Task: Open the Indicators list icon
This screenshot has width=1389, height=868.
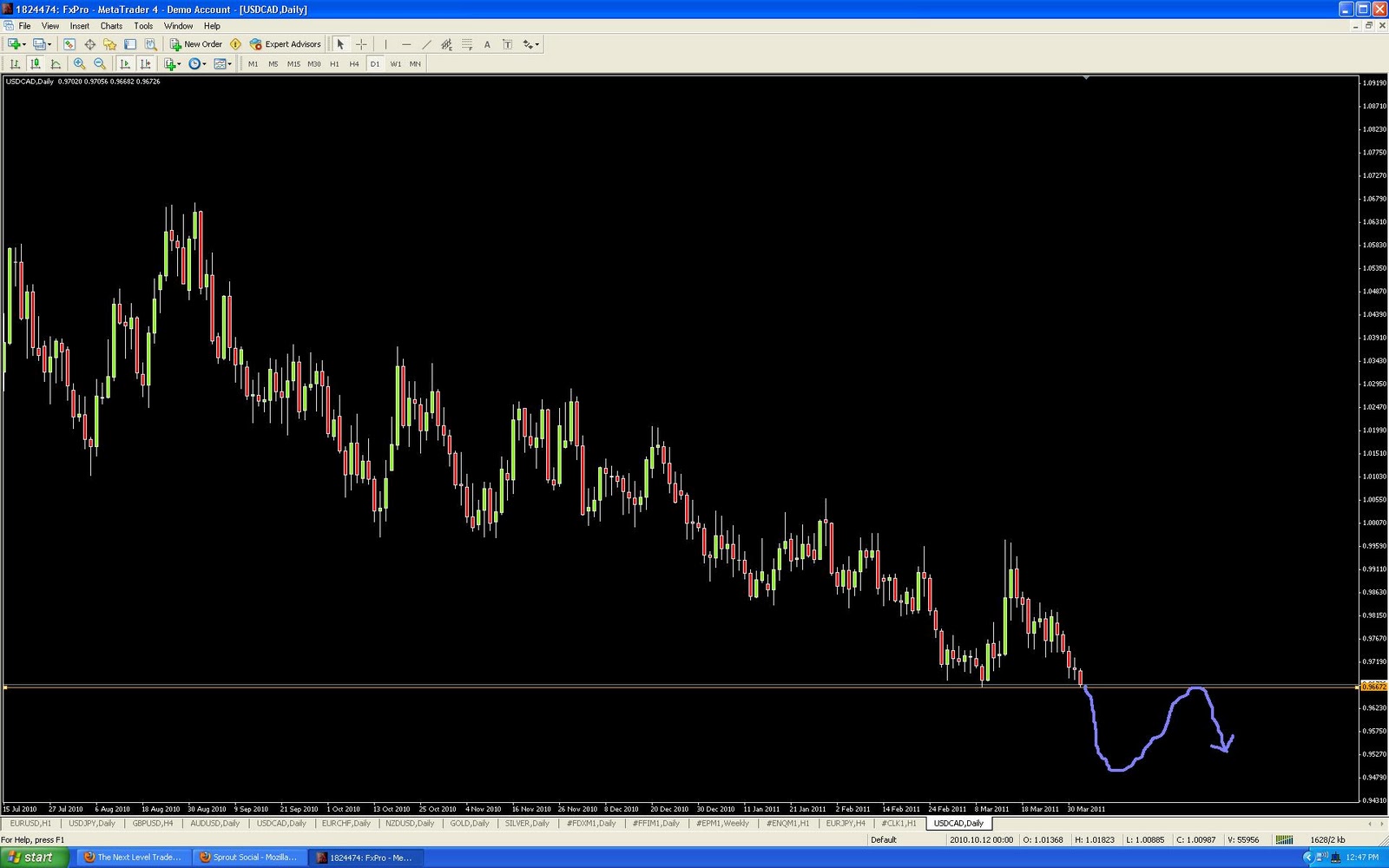Action: point(170,63)
